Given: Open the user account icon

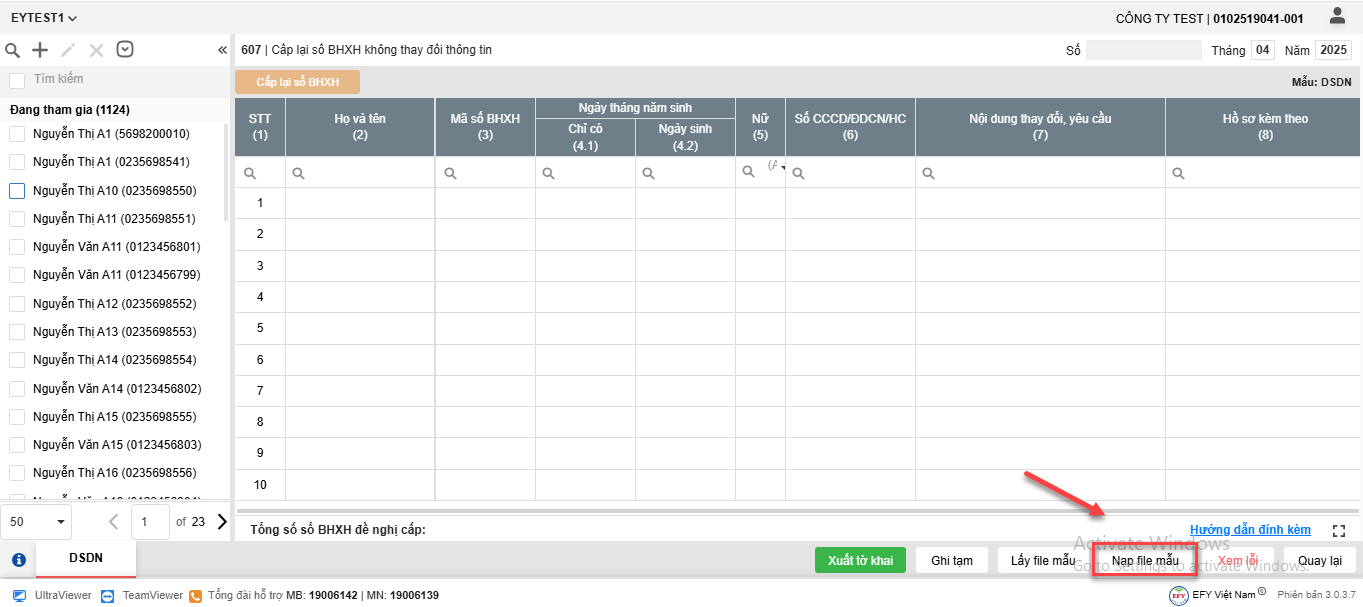Looking at the screenshot, I should click(1337, 16).
